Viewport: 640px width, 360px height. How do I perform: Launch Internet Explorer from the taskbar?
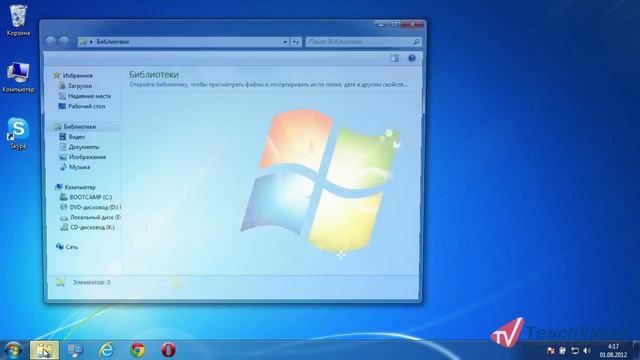click(107, 350)
